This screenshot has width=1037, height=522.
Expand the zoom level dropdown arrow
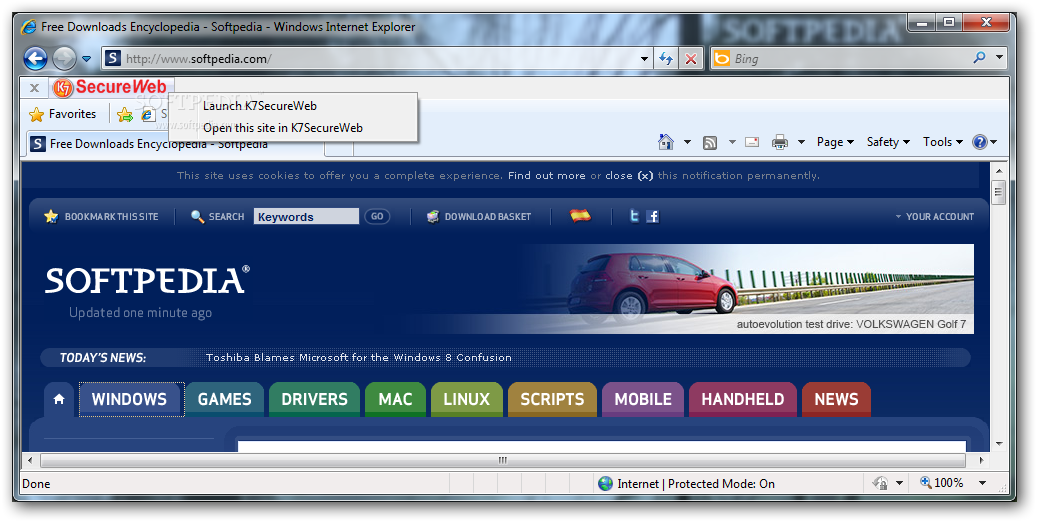point(982,483)
